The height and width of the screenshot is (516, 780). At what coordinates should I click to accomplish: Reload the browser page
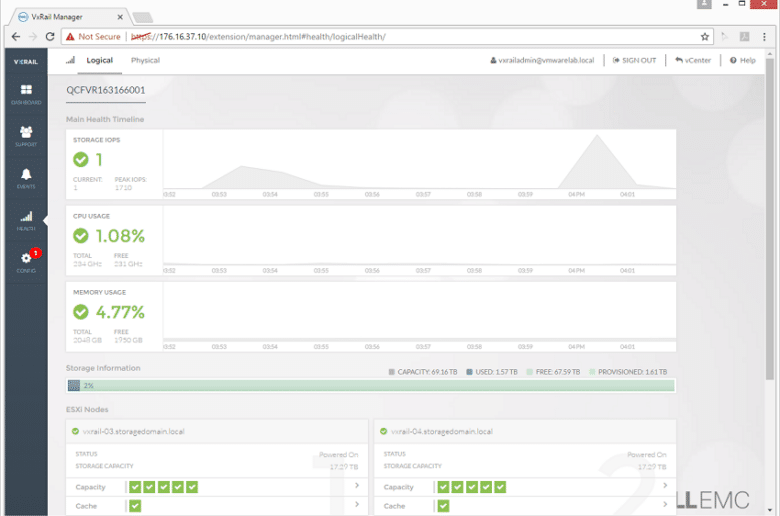click(50, 36)
